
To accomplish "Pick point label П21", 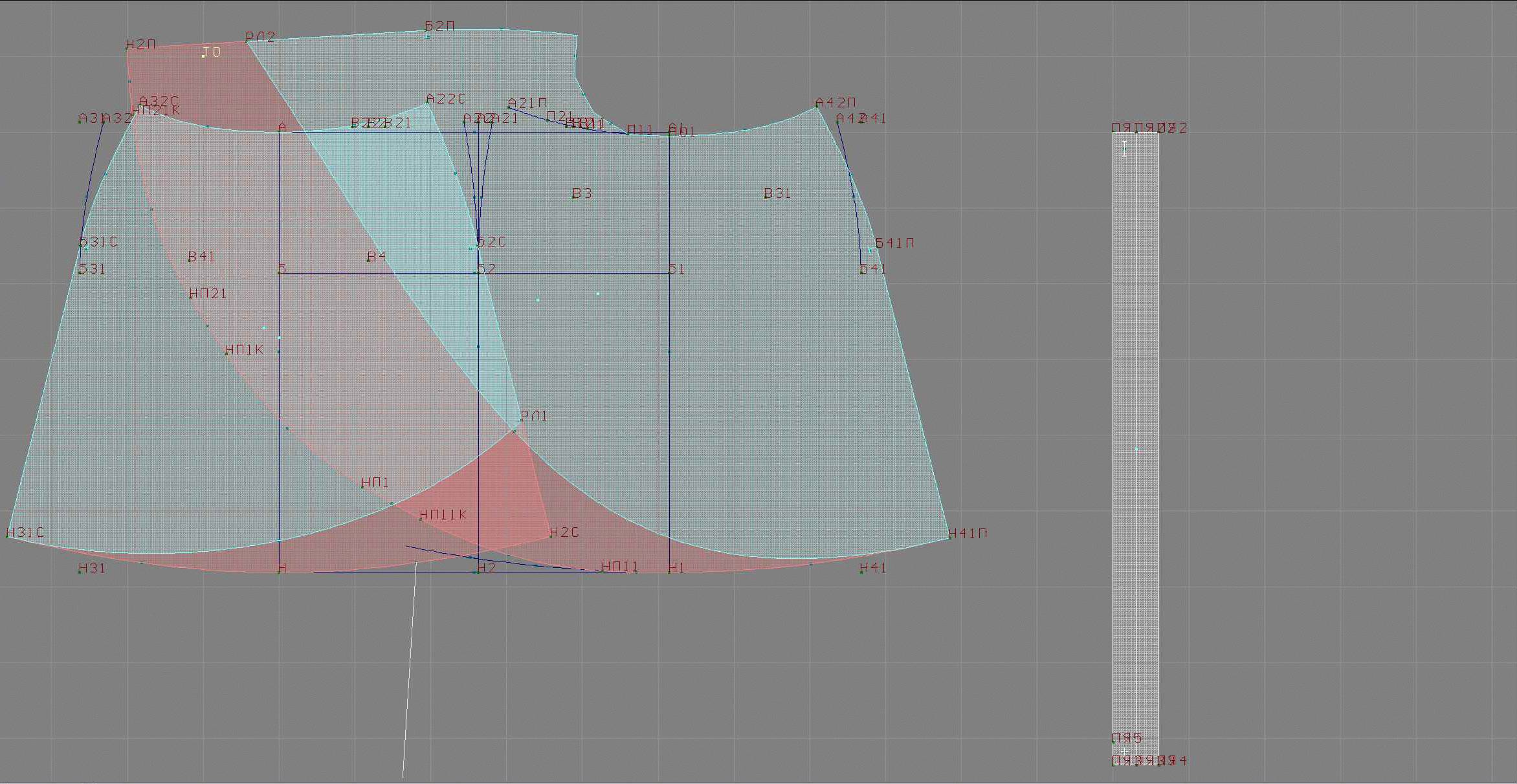I will tap(560, 116).
